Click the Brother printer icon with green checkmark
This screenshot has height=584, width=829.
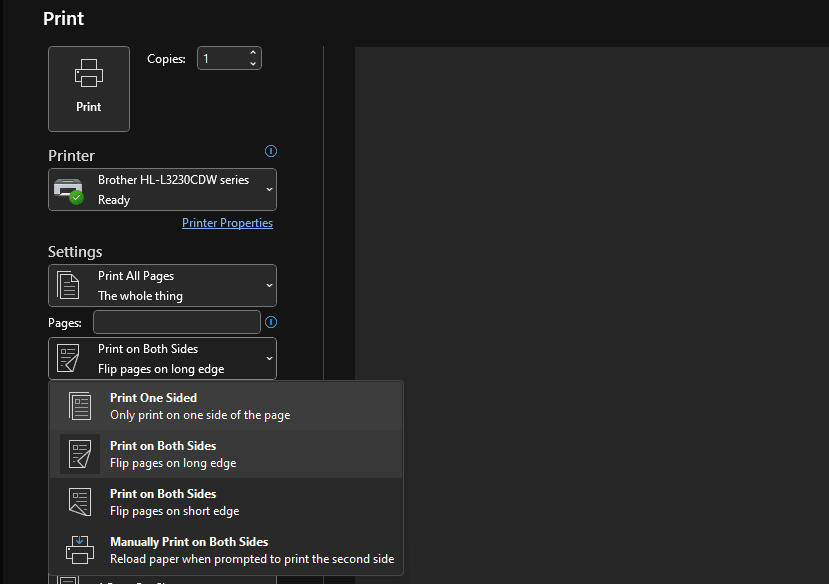[68, 190]
